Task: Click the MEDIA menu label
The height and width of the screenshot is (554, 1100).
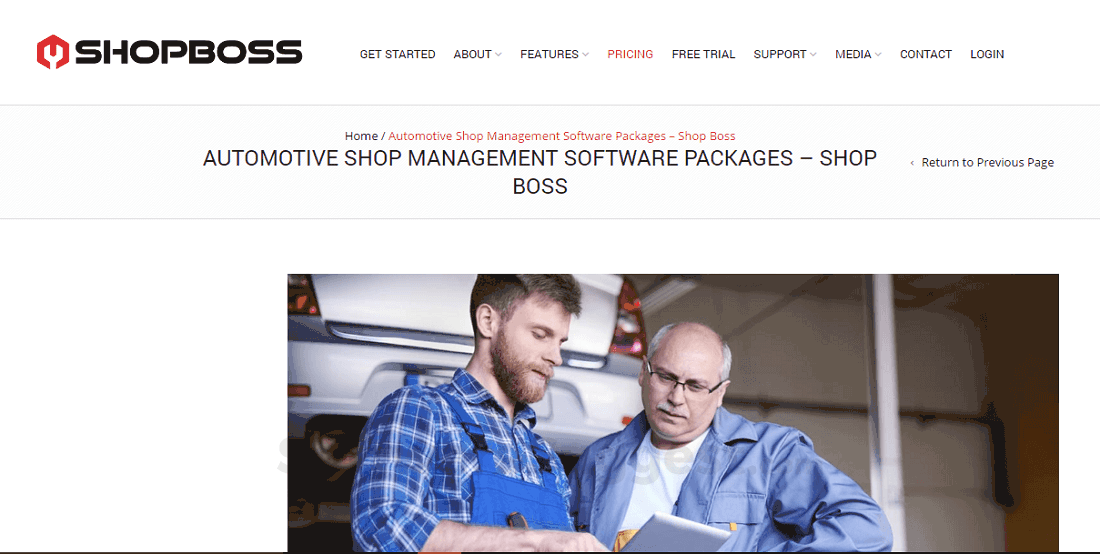Action: [x=853, y=54]
